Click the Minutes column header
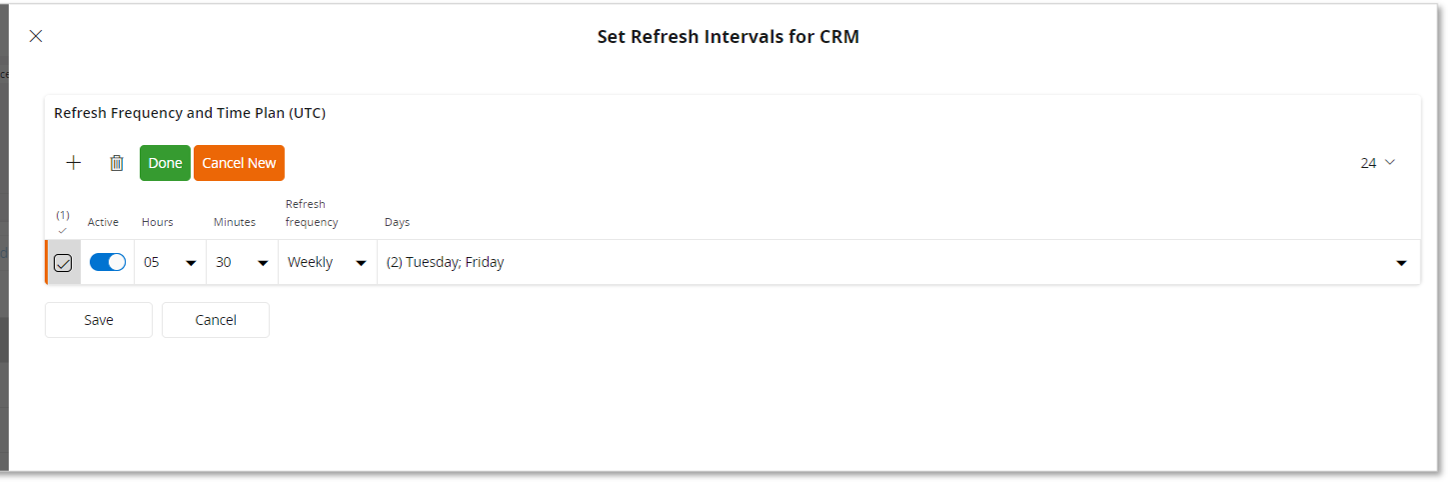This screenshot has height=482, width=1448. pos(234,222)
